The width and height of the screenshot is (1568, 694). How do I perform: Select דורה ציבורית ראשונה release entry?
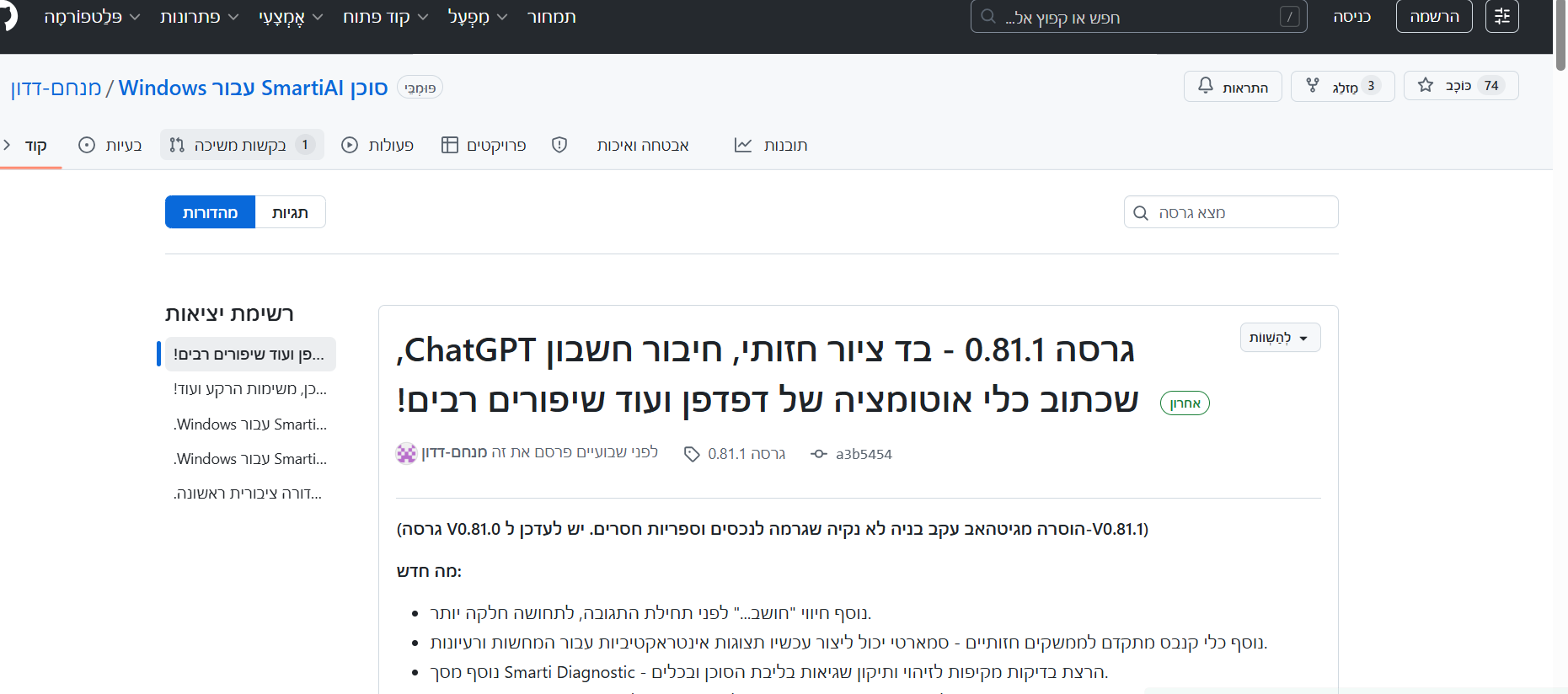(x=249, y=494)
